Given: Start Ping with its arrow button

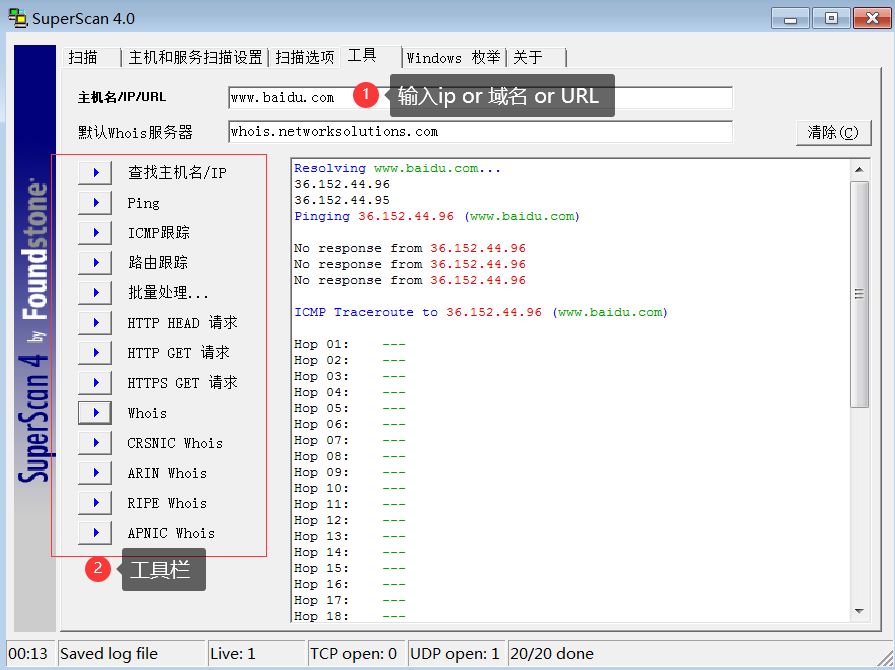Looking at the screenshot, I should click(95, 203).
